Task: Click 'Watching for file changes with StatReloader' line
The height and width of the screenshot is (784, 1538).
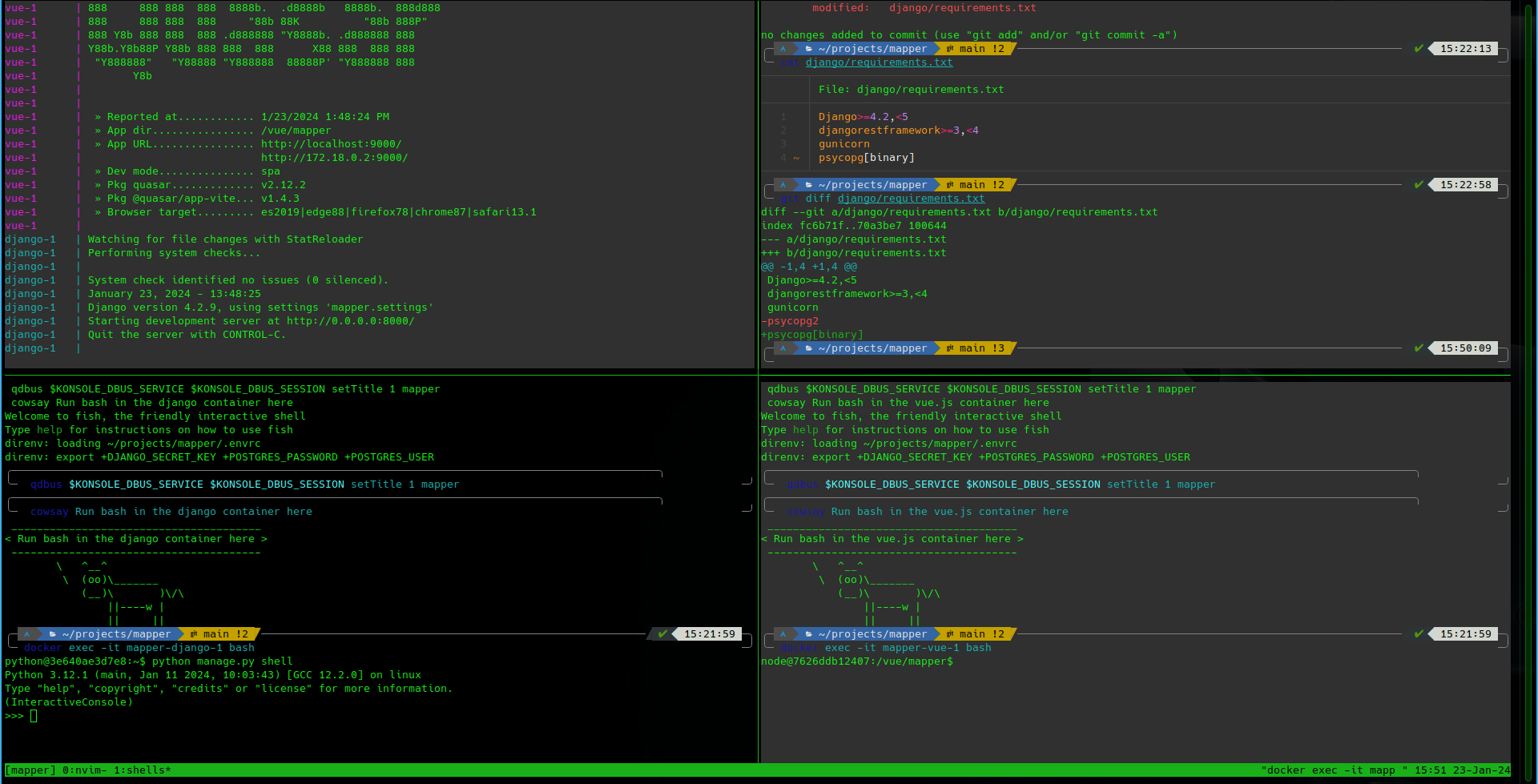Action: pos(226,239)
